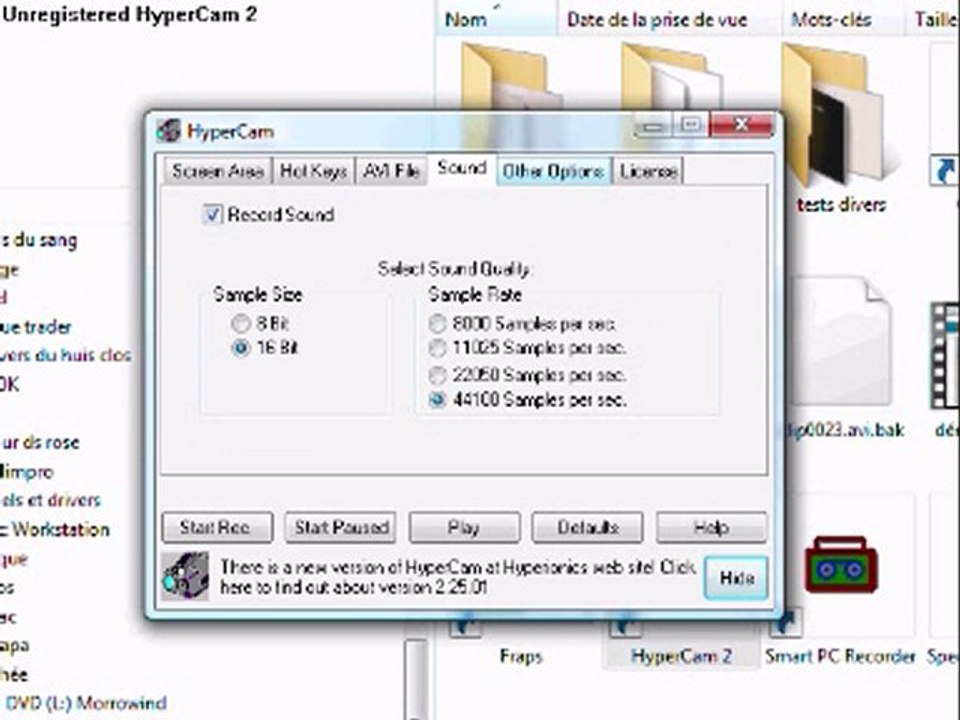Select the HyperCam 2 shortcut label

point(681,656)
